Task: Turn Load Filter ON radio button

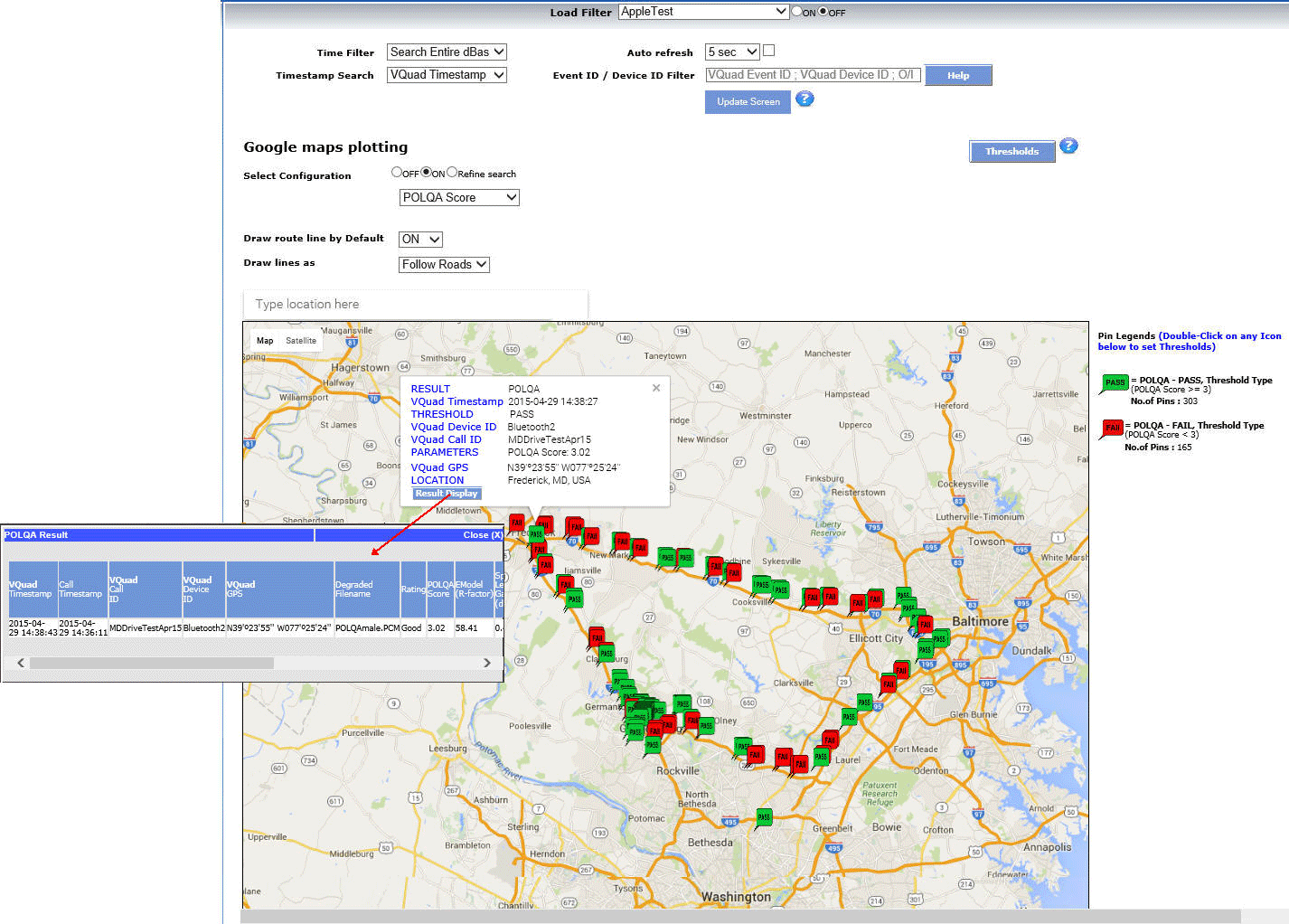Action: click(x=796, y=12)
